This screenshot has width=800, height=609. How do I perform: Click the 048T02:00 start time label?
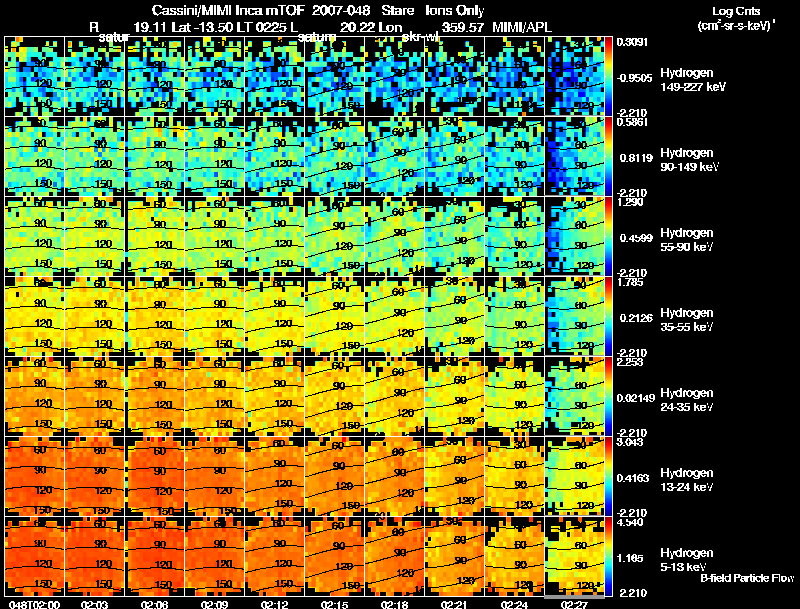(34, 604)
